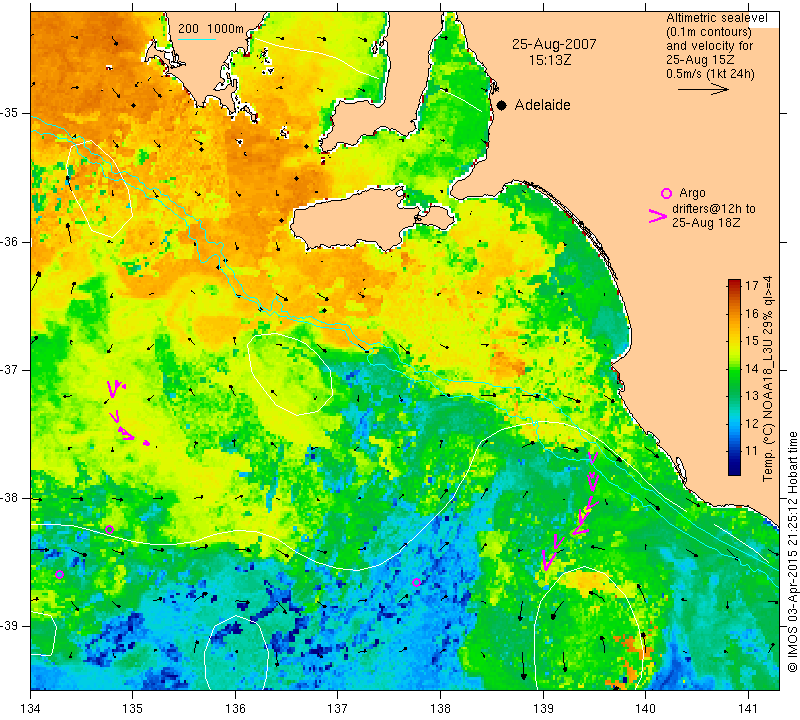The width and height of the screenshot is (800, 720).
Task: Click longitude axis label 139
Action: pos(543,709)
